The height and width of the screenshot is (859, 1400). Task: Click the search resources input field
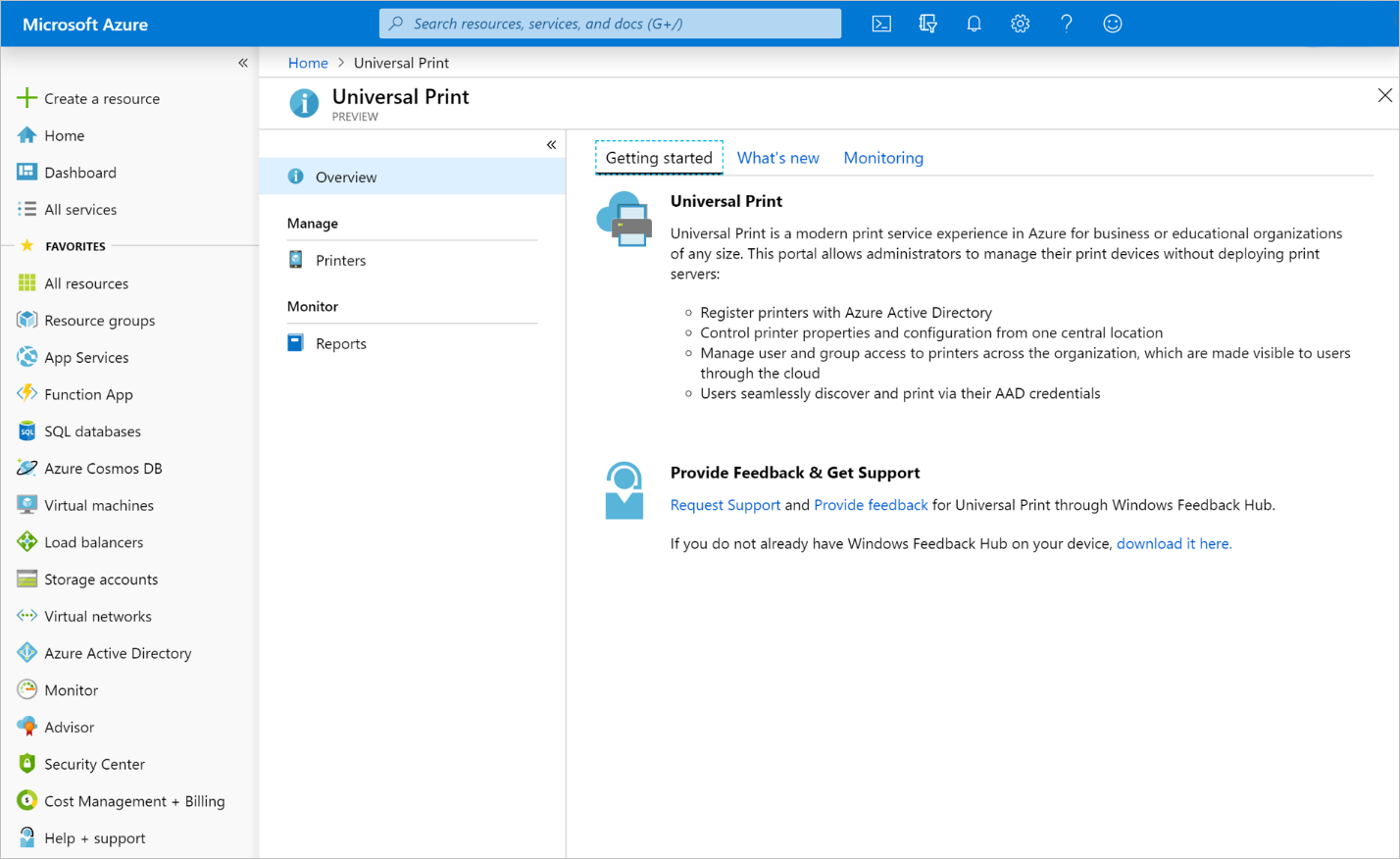click(x=610, y=24)
